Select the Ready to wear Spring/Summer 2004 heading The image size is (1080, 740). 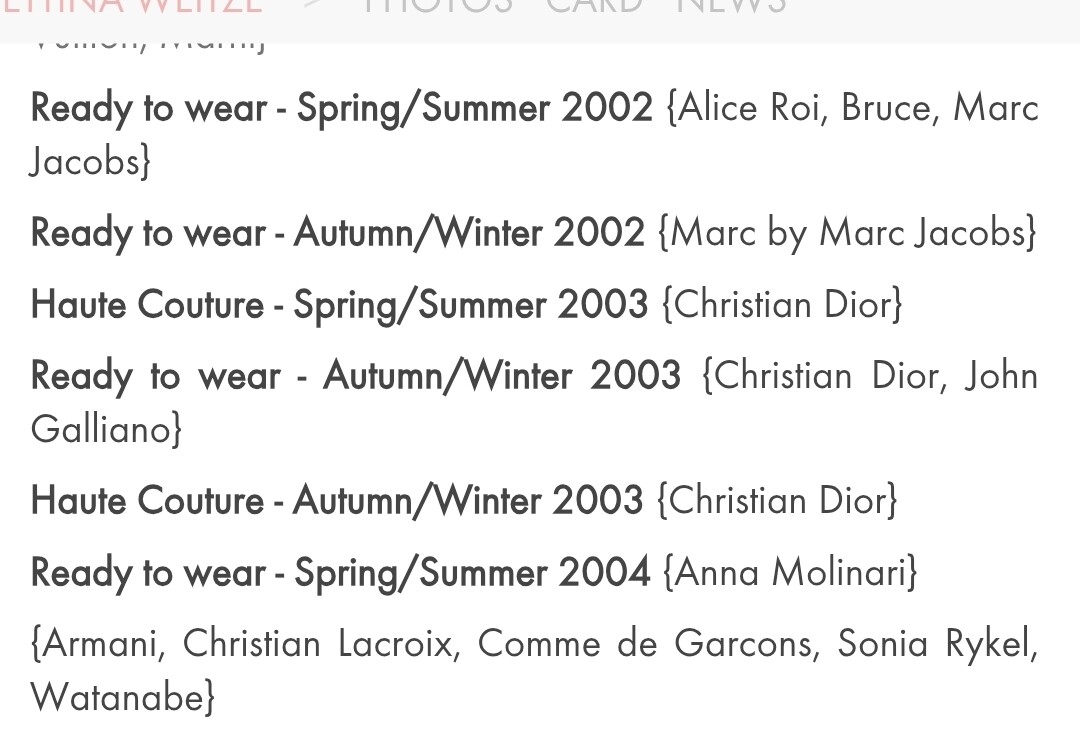coord(340,572)
